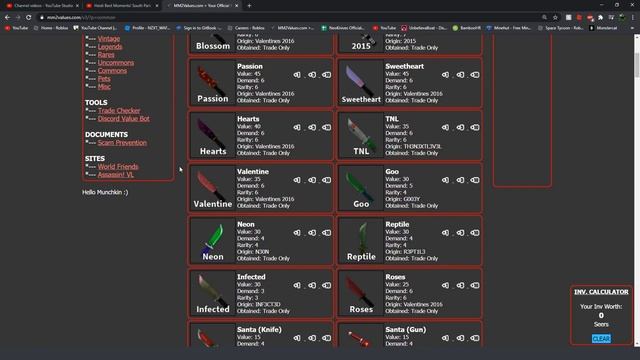Screen dimensions: 640x360
Task: Click the first add icon on the Santa (Knife) card
Action: coord(297,338)
